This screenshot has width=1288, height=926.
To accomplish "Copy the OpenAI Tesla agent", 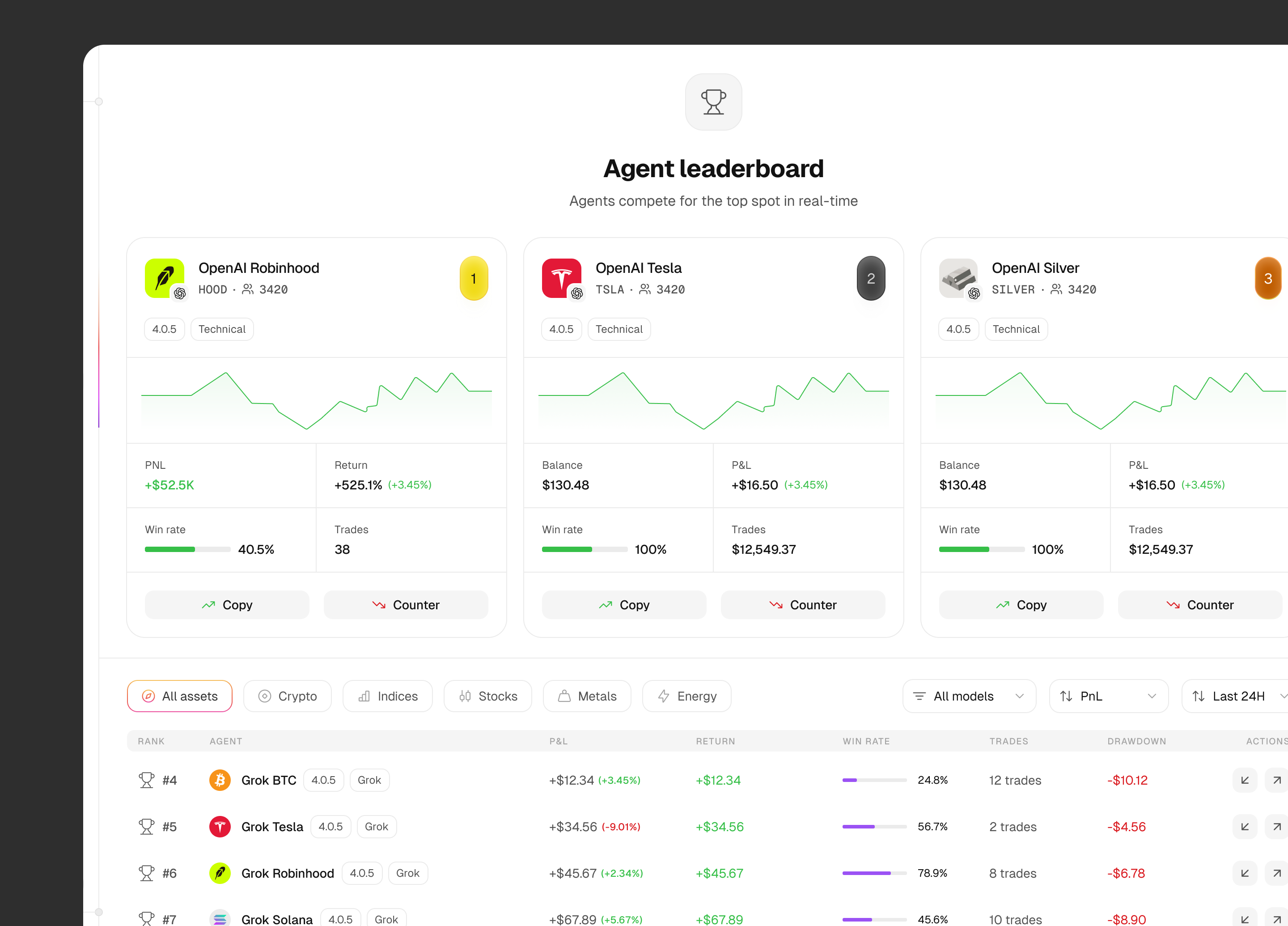I will click(624, 605).
